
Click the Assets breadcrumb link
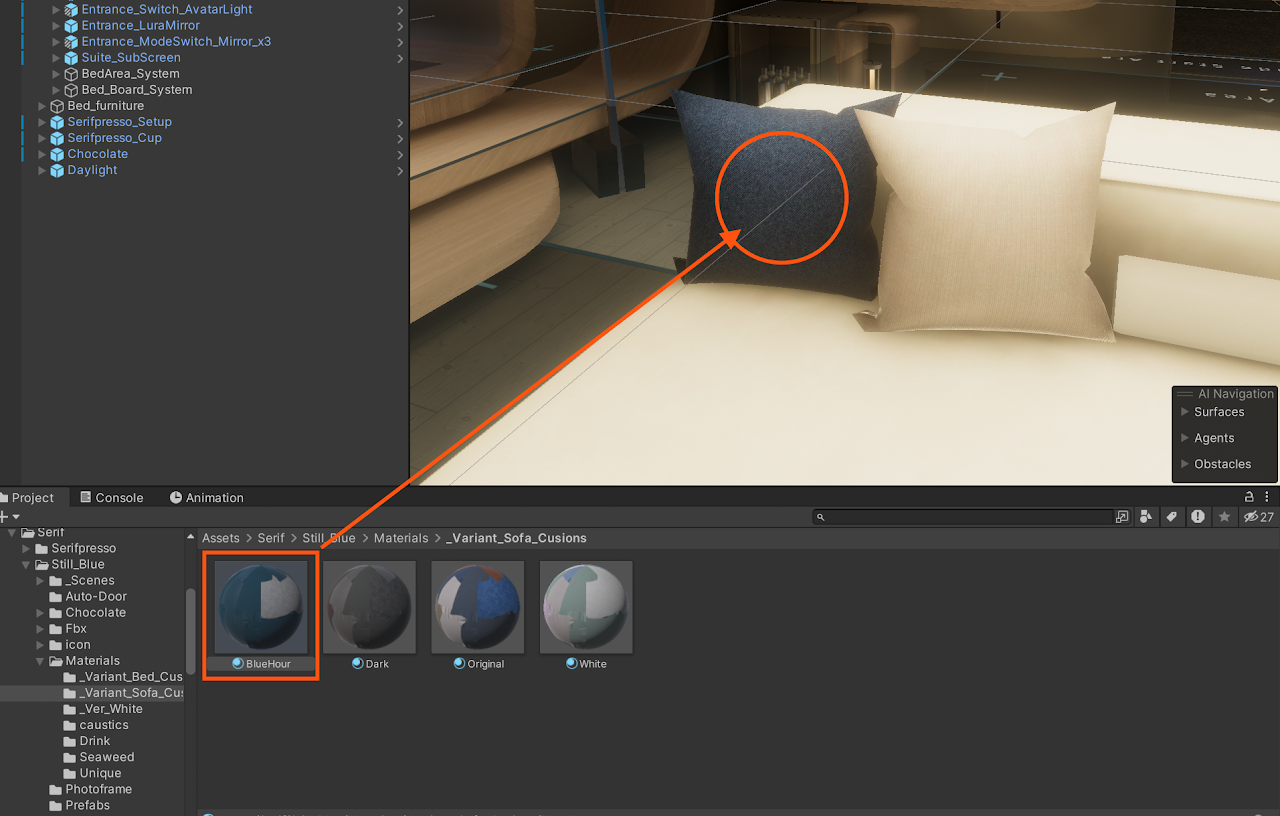tap(220, 538)
